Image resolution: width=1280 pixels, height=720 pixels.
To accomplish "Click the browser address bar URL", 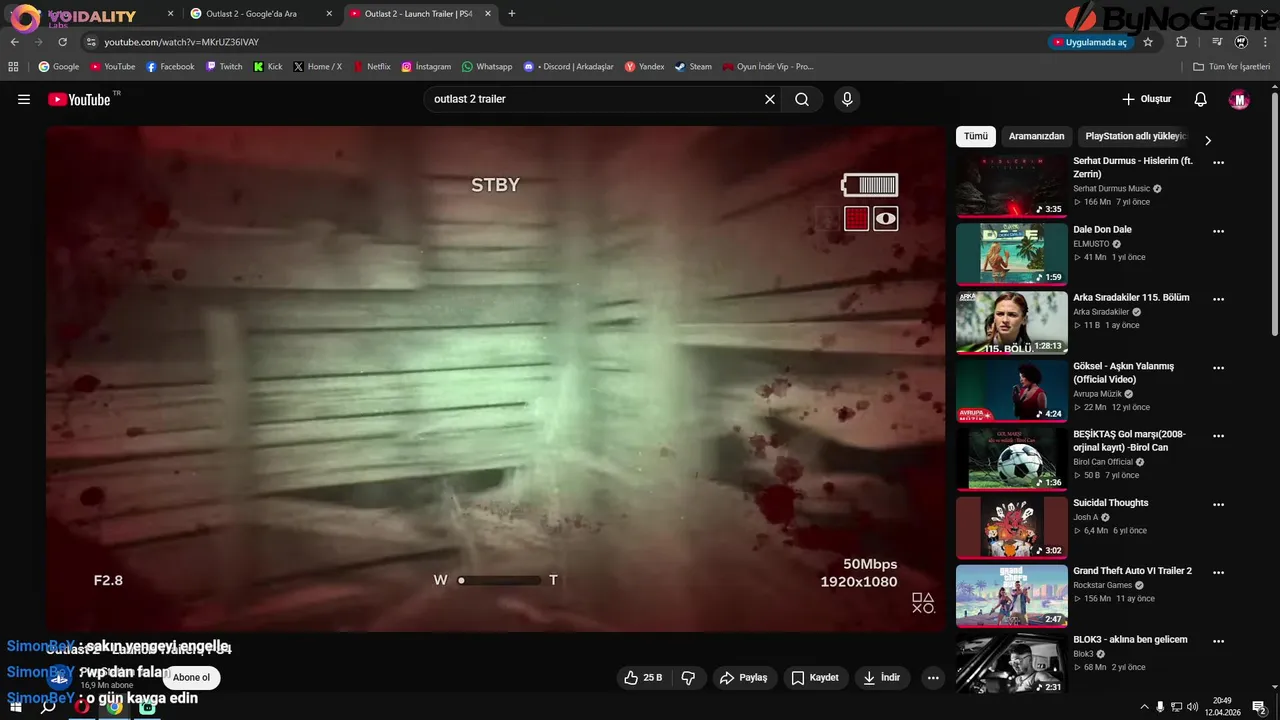I will coord(181,42).
